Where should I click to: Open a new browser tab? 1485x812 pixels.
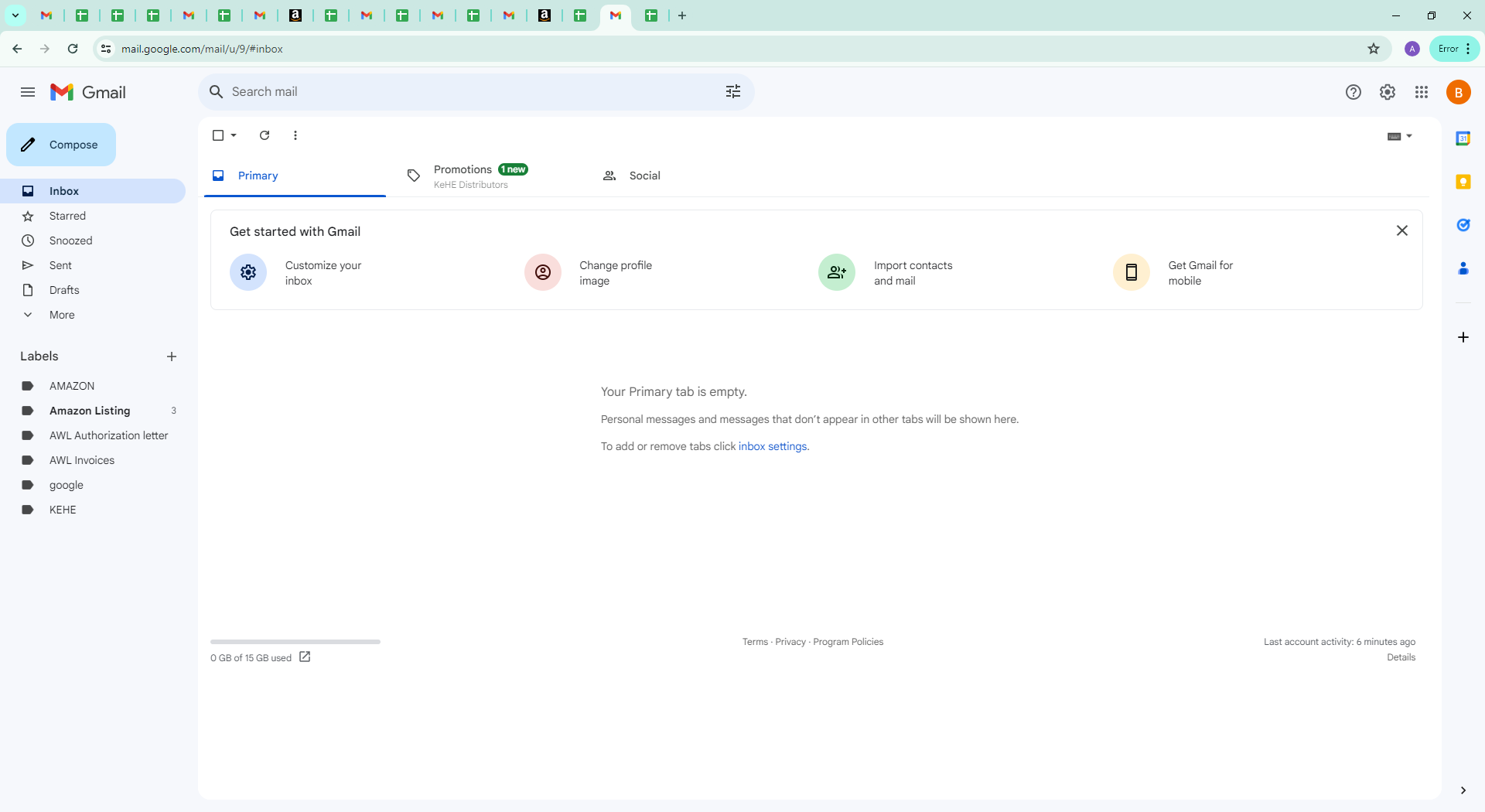[x=682, y=15]
